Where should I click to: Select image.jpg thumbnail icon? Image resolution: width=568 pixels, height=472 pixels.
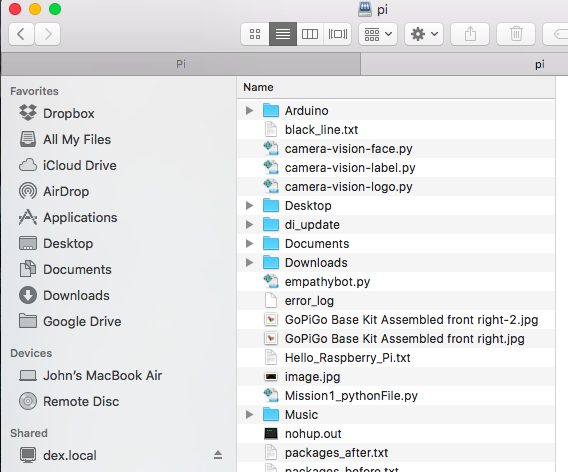(271, 377)
